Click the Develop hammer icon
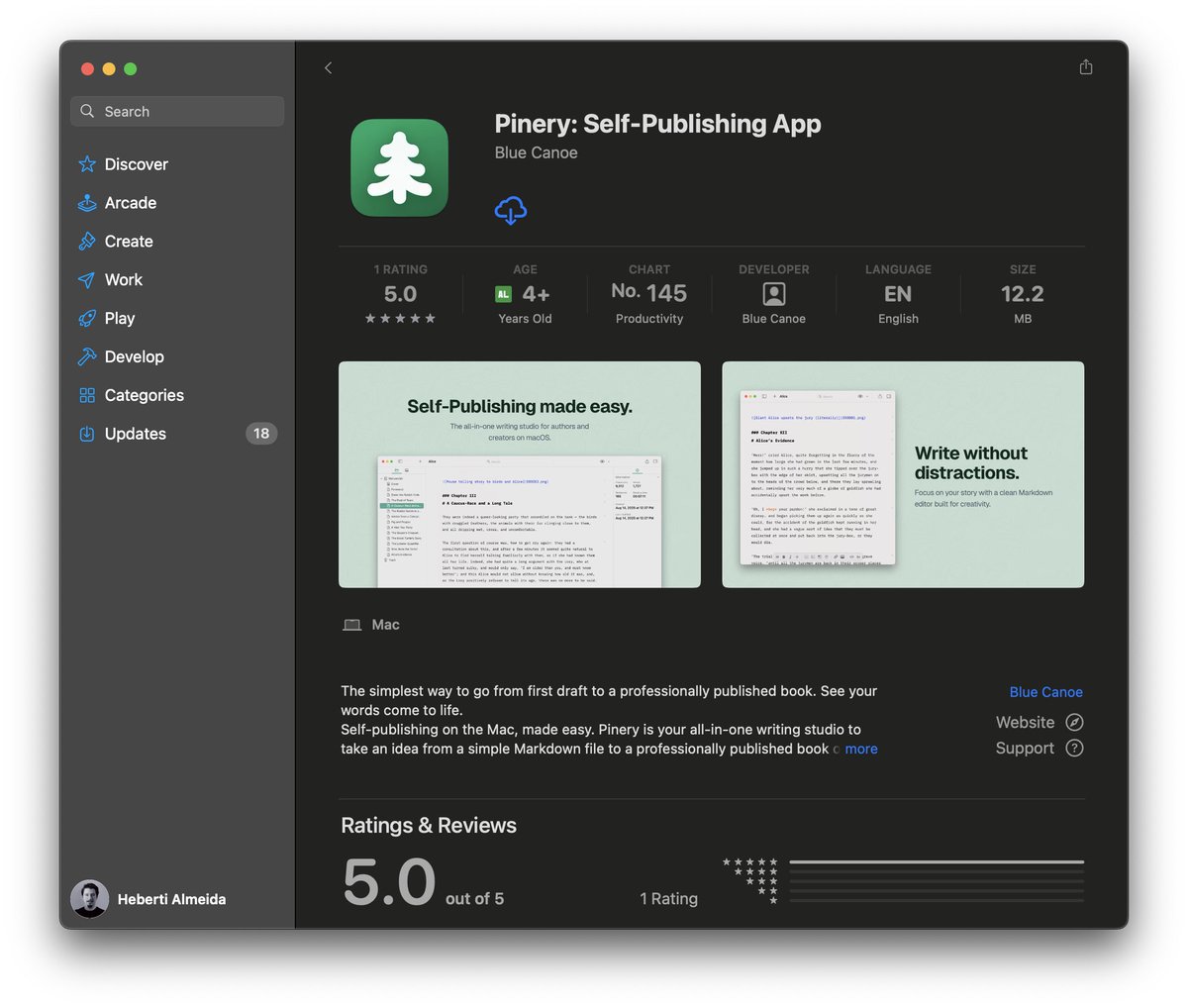The width and height of the screenshot is (1188, 1008). pyautogui.click(x=87, y=356)
